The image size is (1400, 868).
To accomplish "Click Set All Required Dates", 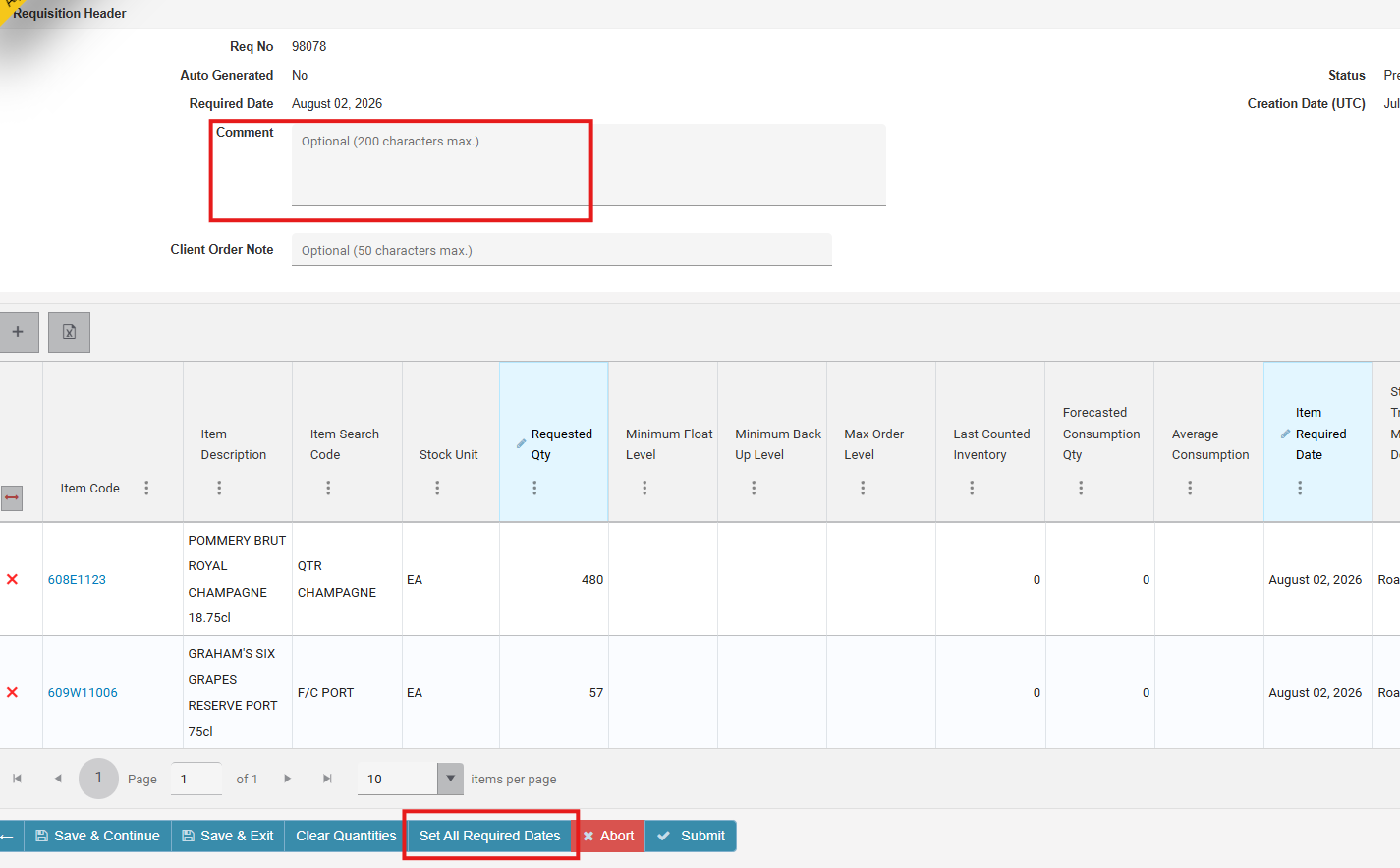I will 489,837.
